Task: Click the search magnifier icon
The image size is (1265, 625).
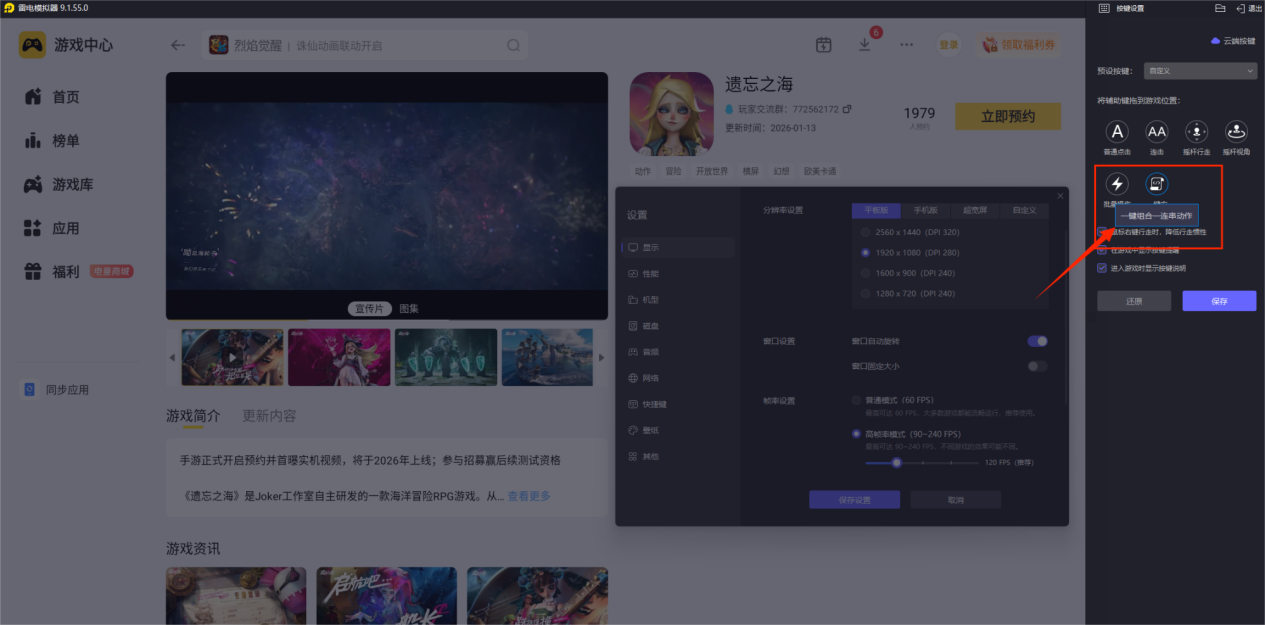Action: pyautogui.click(x=513, y=45)
